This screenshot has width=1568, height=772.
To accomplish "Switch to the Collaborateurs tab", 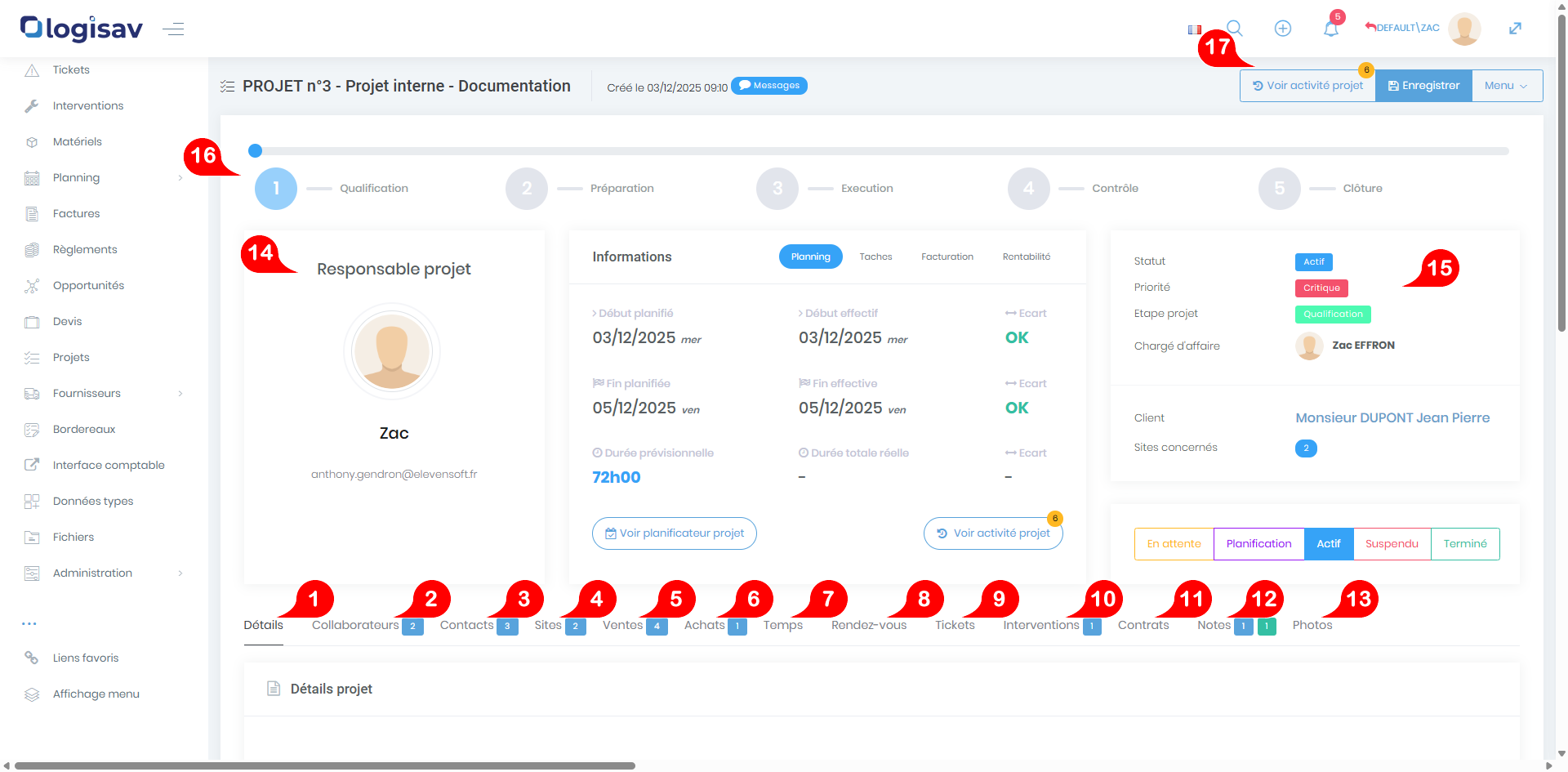I will pos(355,626).
